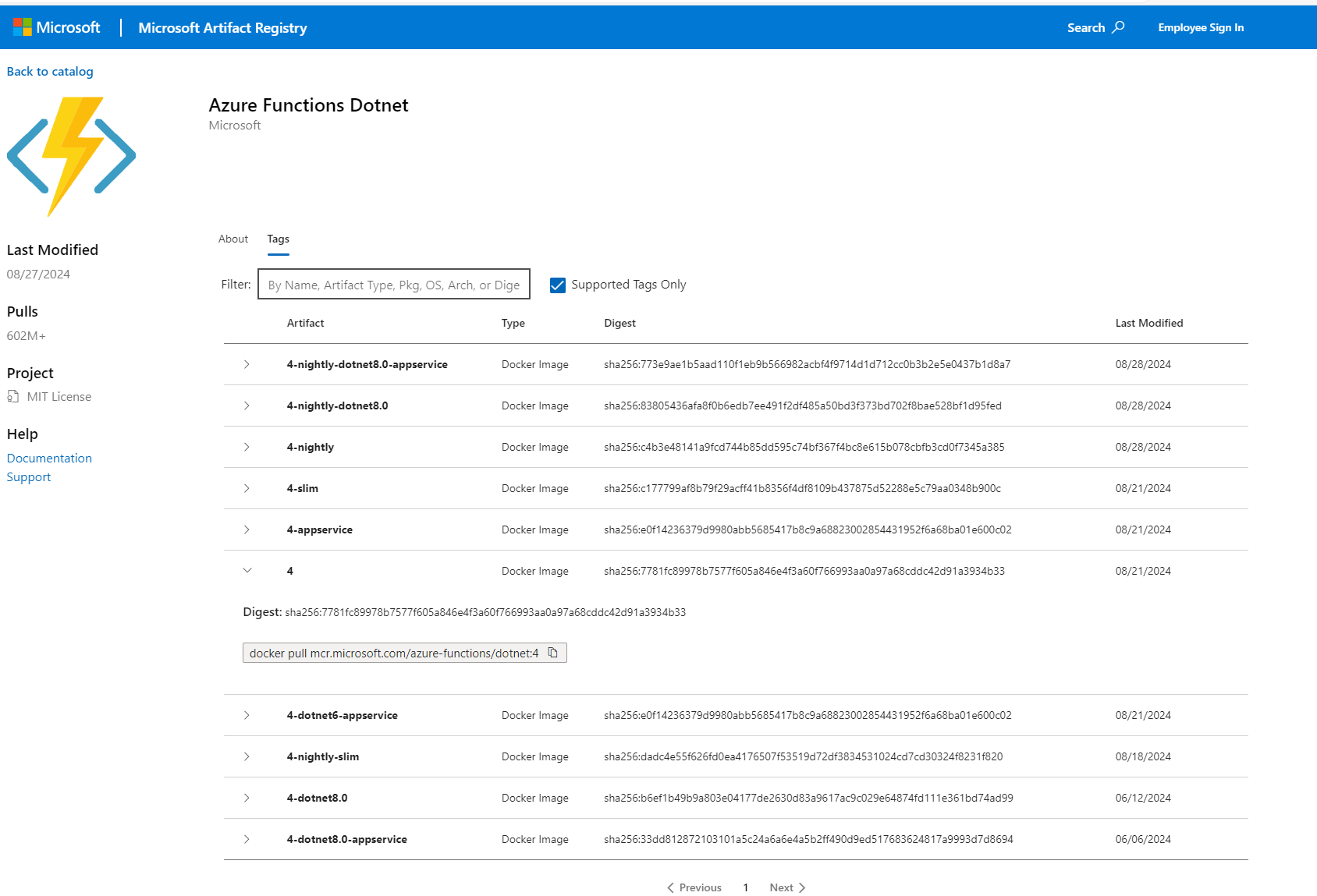
Task: Click the 4-nightly-slim date 08/18/2024
Action: 1143,756
